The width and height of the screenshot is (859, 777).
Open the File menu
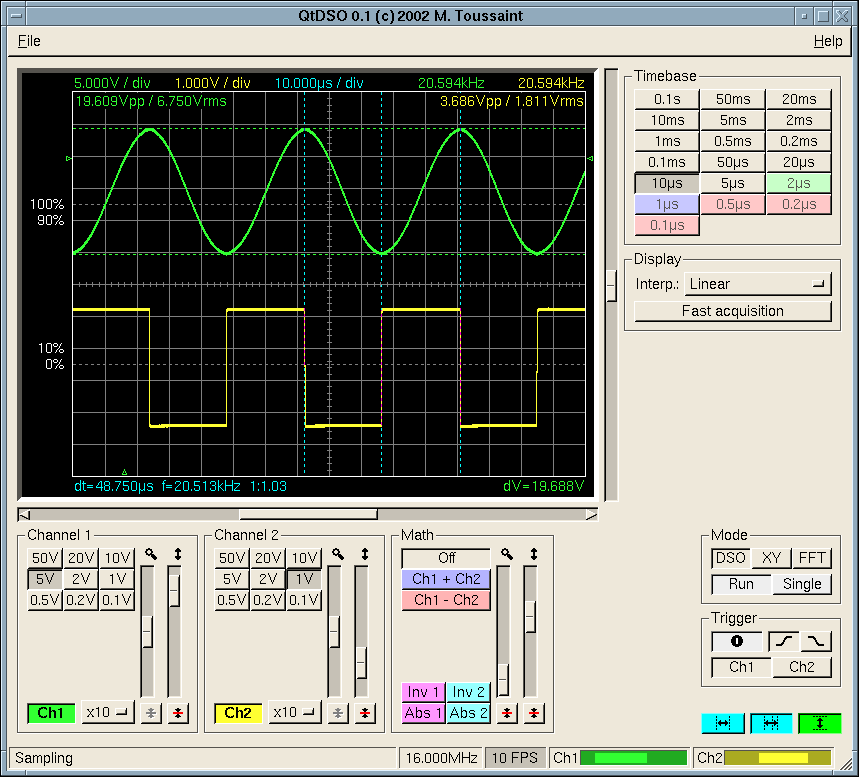(29, 41)
